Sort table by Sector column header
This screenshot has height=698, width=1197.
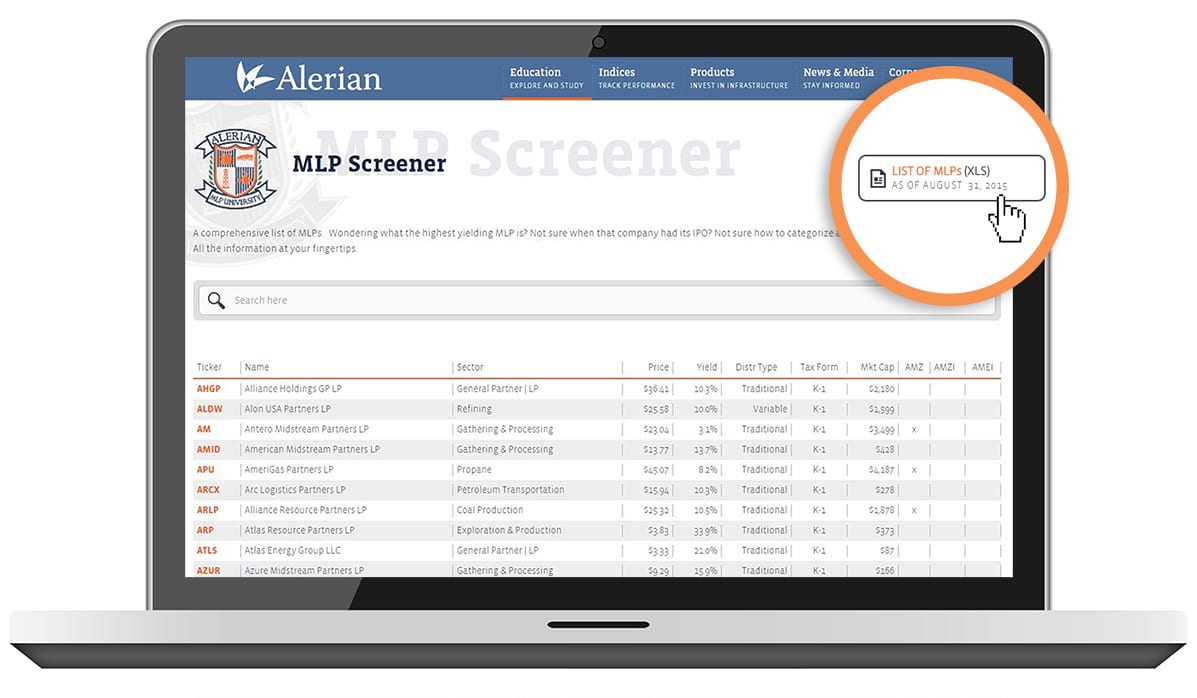(x=470, y=367)
